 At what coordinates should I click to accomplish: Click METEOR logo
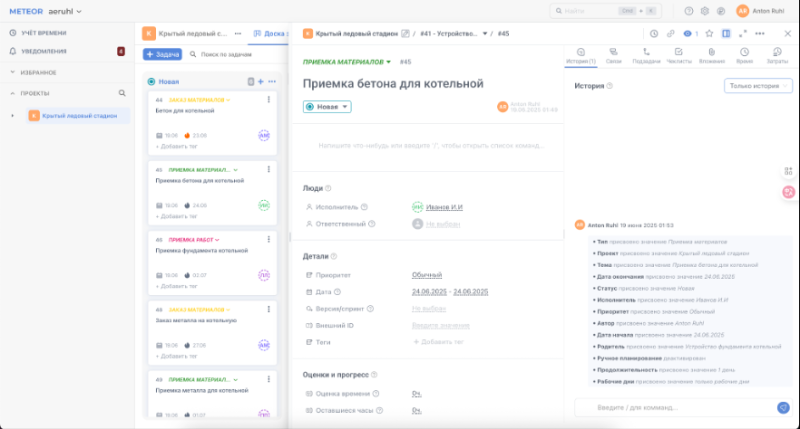[x=26, y=11]
